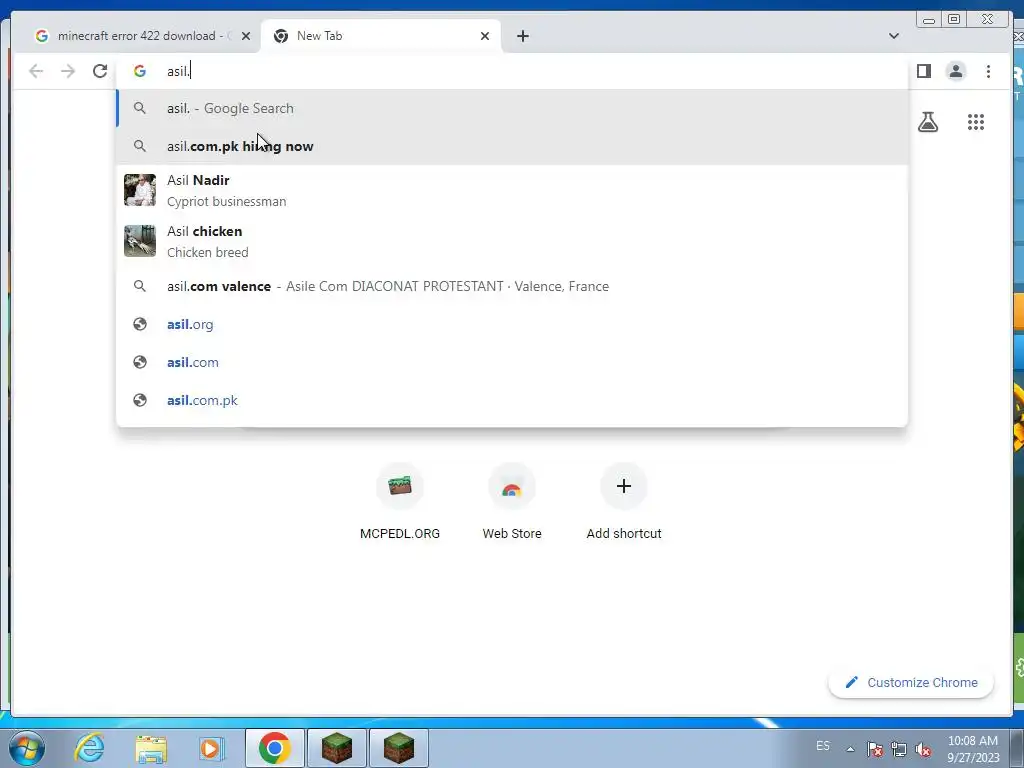
Task: Open the Web Store shortcut
Action: point(512,502)
